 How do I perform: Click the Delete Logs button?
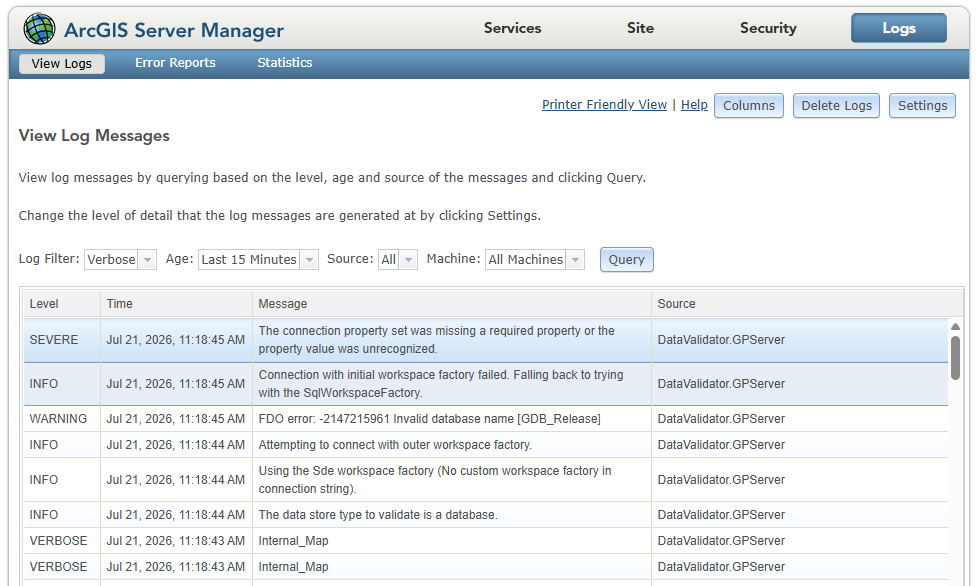(836, 106)
